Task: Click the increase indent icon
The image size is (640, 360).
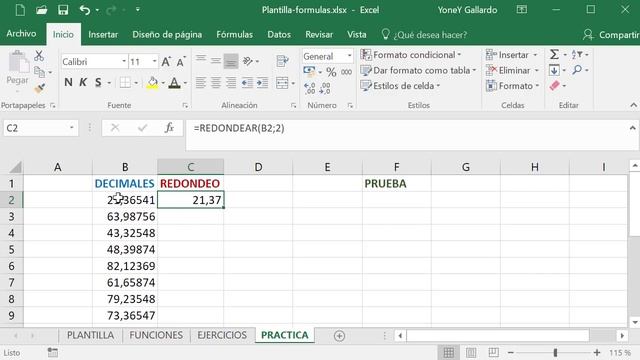Action: [x=262, y=83]
